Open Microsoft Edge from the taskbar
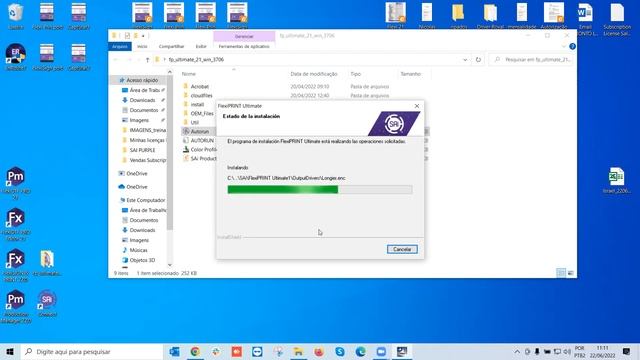 (x=360, y=351)
